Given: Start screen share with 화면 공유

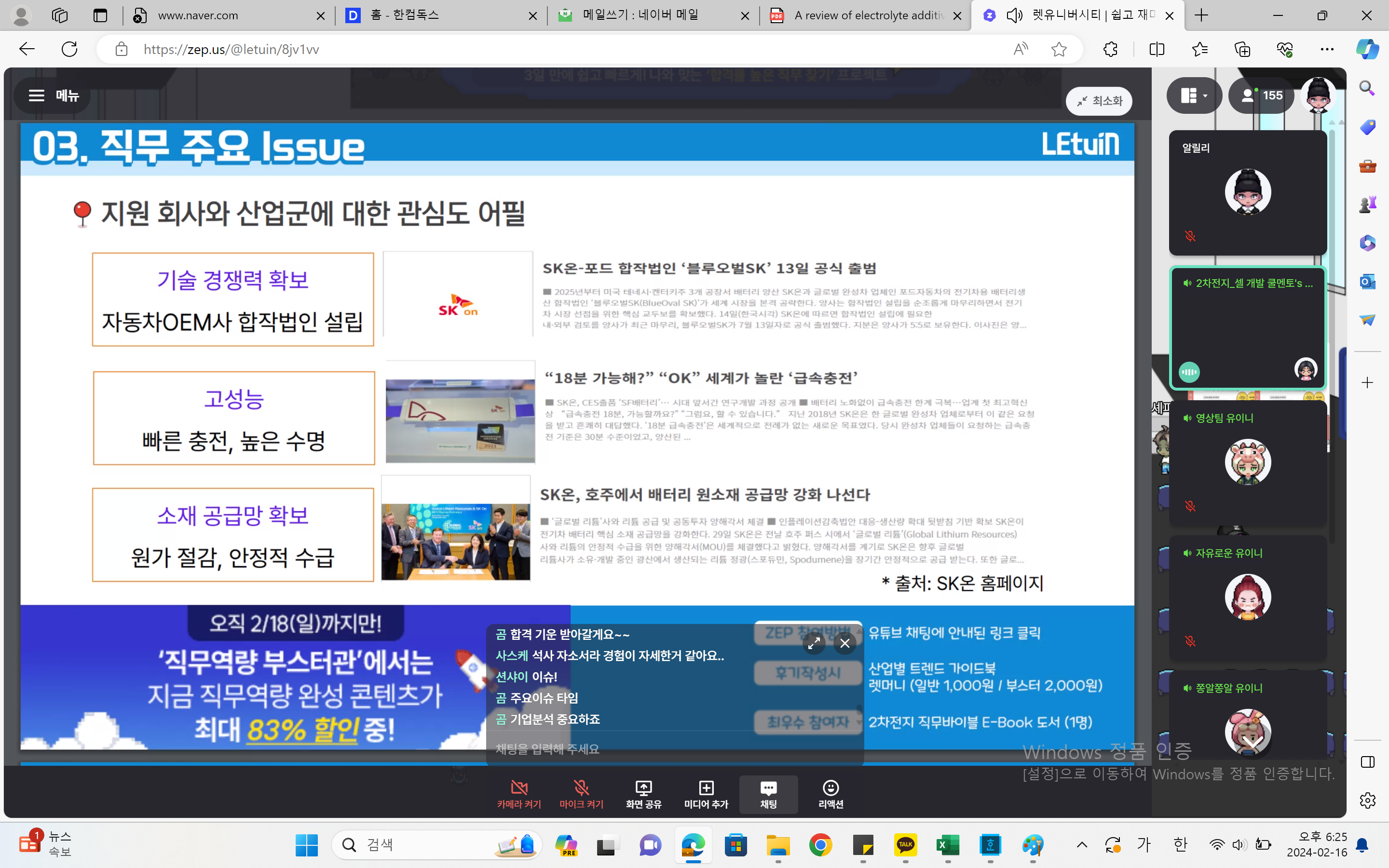Looking at the screenshot, I should 643,795.
